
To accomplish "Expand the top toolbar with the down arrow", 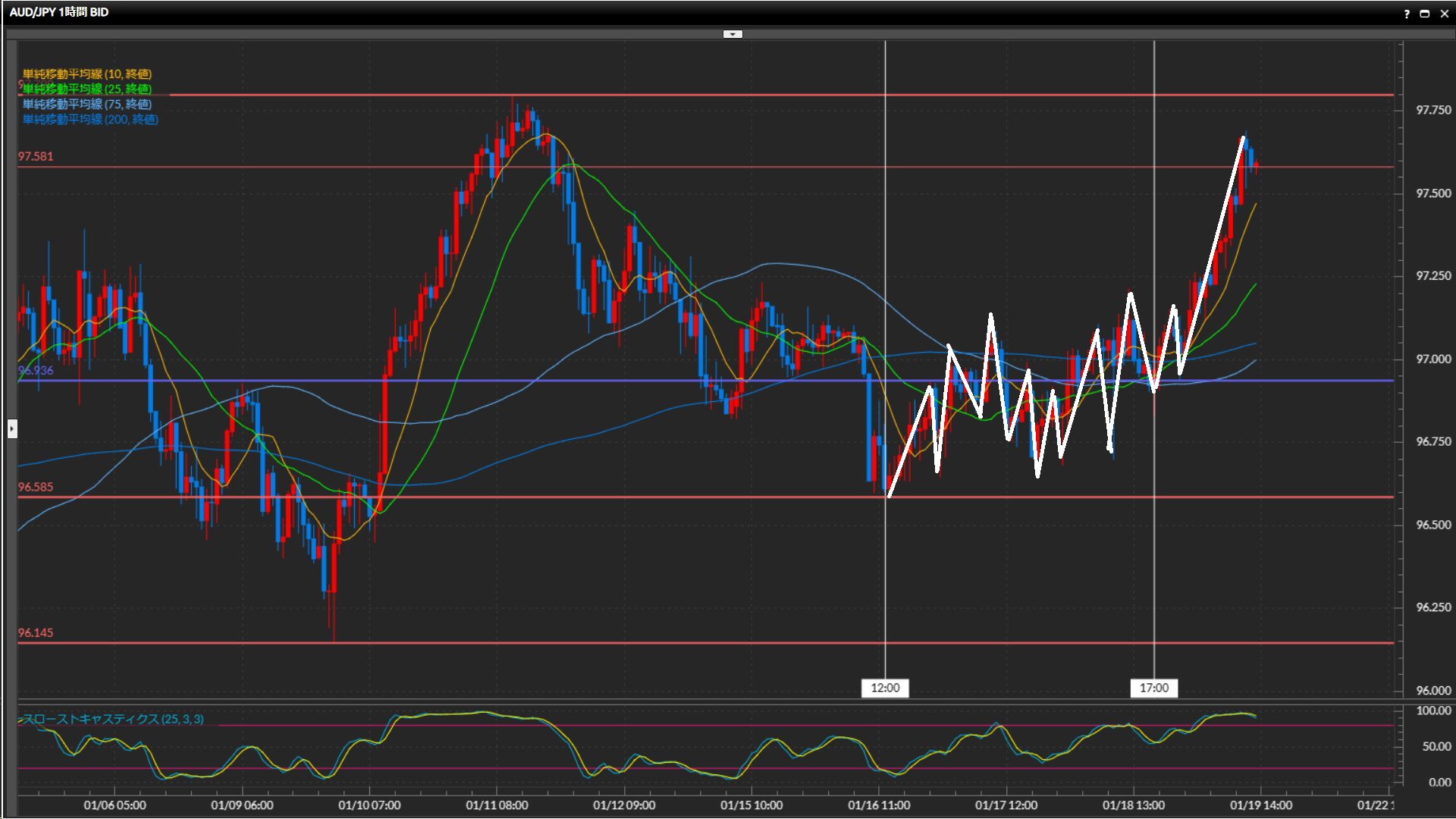I will point(733,34).
